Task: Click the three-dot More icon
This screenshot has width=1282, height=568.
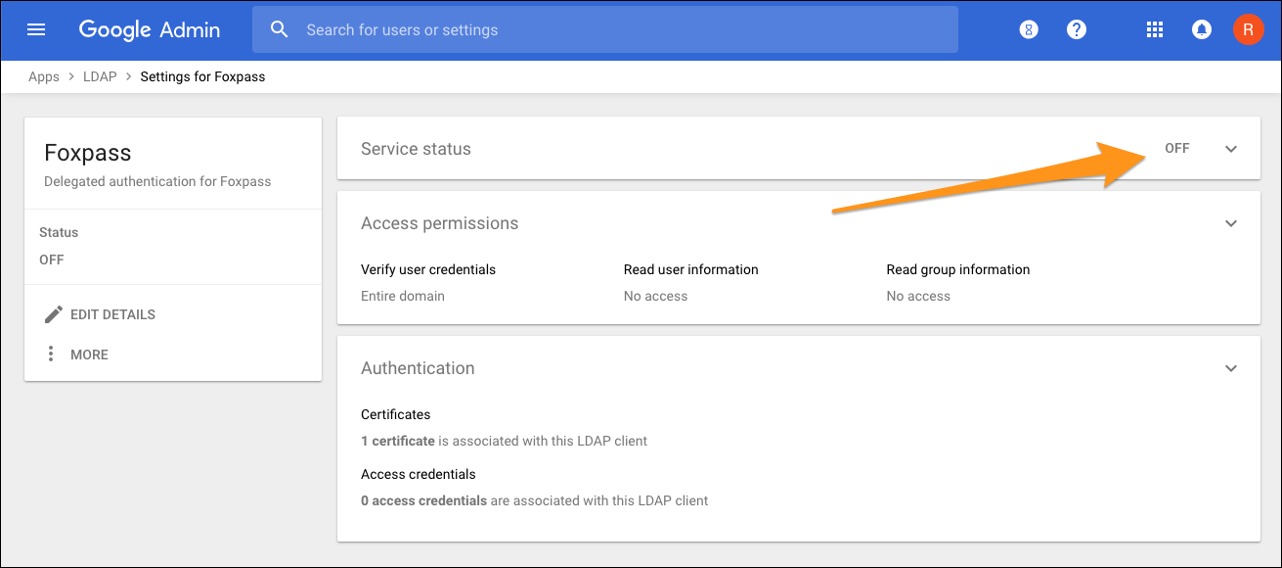Action: click(51, 355)
